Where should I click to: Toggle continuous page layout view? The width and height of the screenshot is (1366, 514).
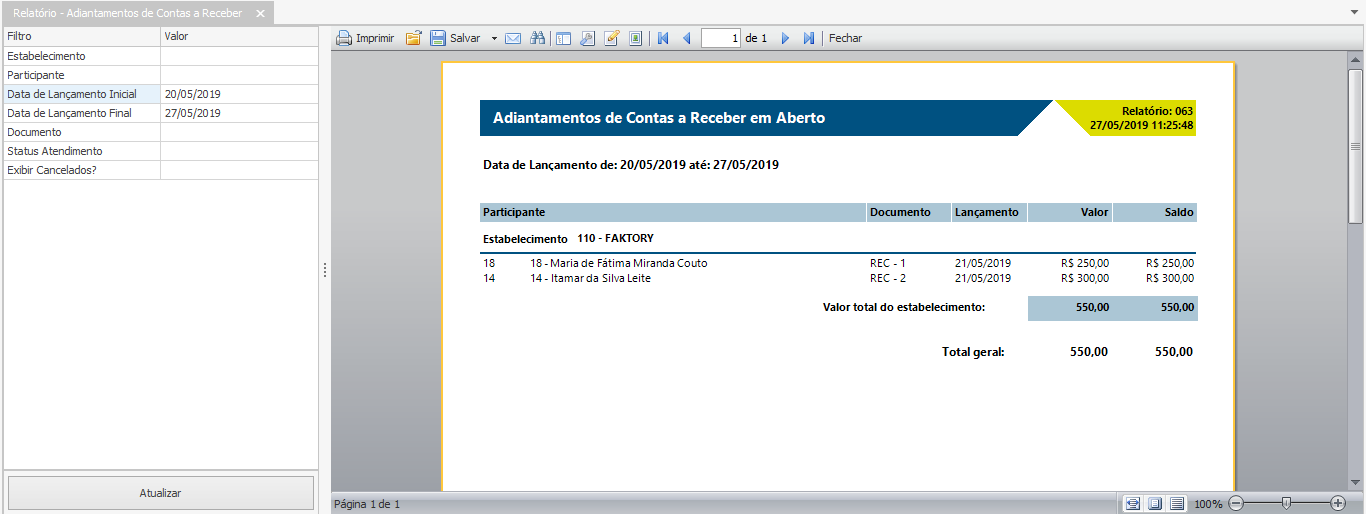pos(1177,503)
